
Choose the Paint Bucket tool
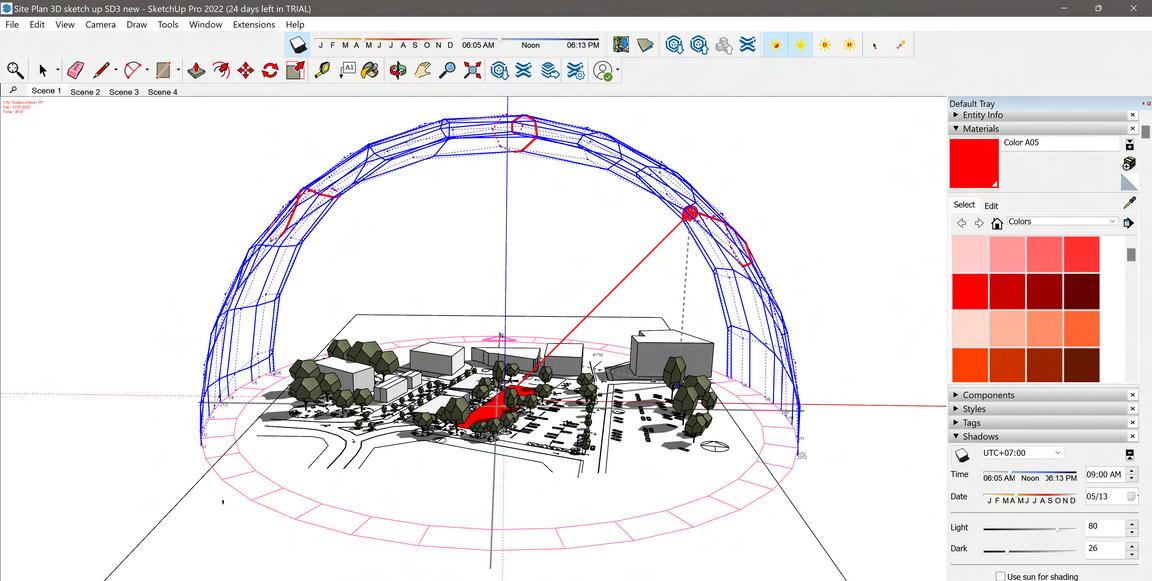pyautogui.click(x=371, y=71)
